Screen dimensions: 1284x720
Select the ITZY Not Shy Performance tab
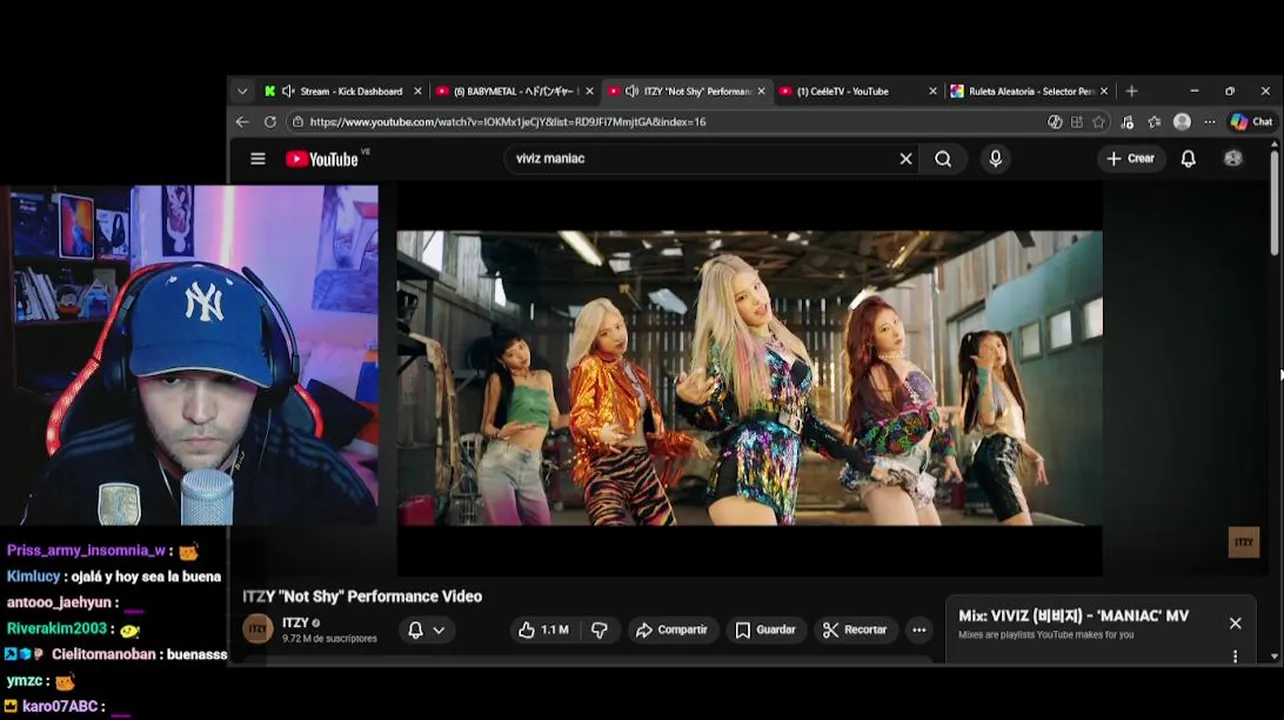688,91
